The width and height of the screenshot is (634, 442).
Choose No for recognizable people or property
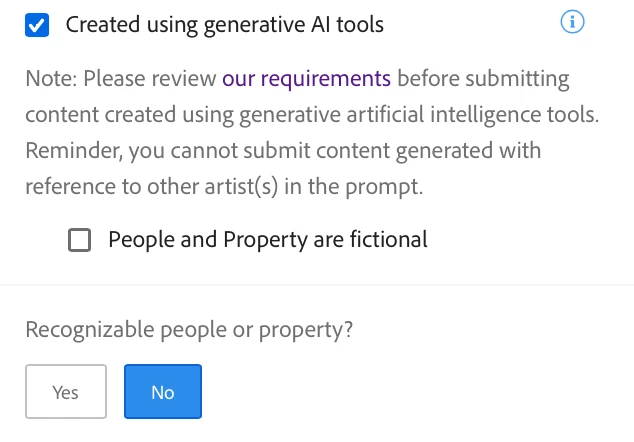pos(163,391)
